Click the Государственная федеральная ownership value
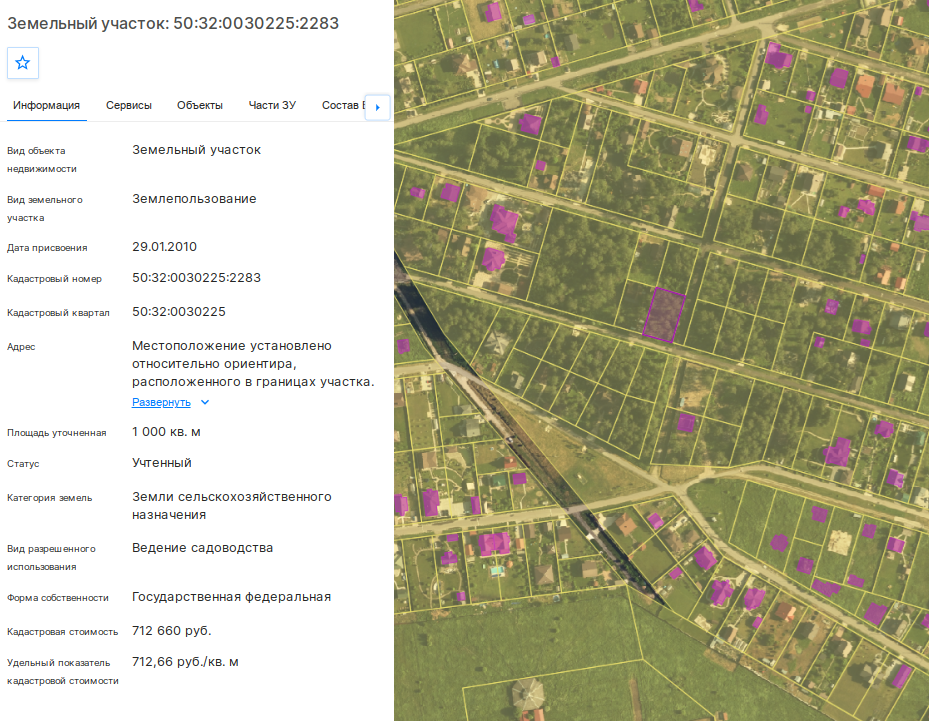929x721 pixels. tap(231, 597)
